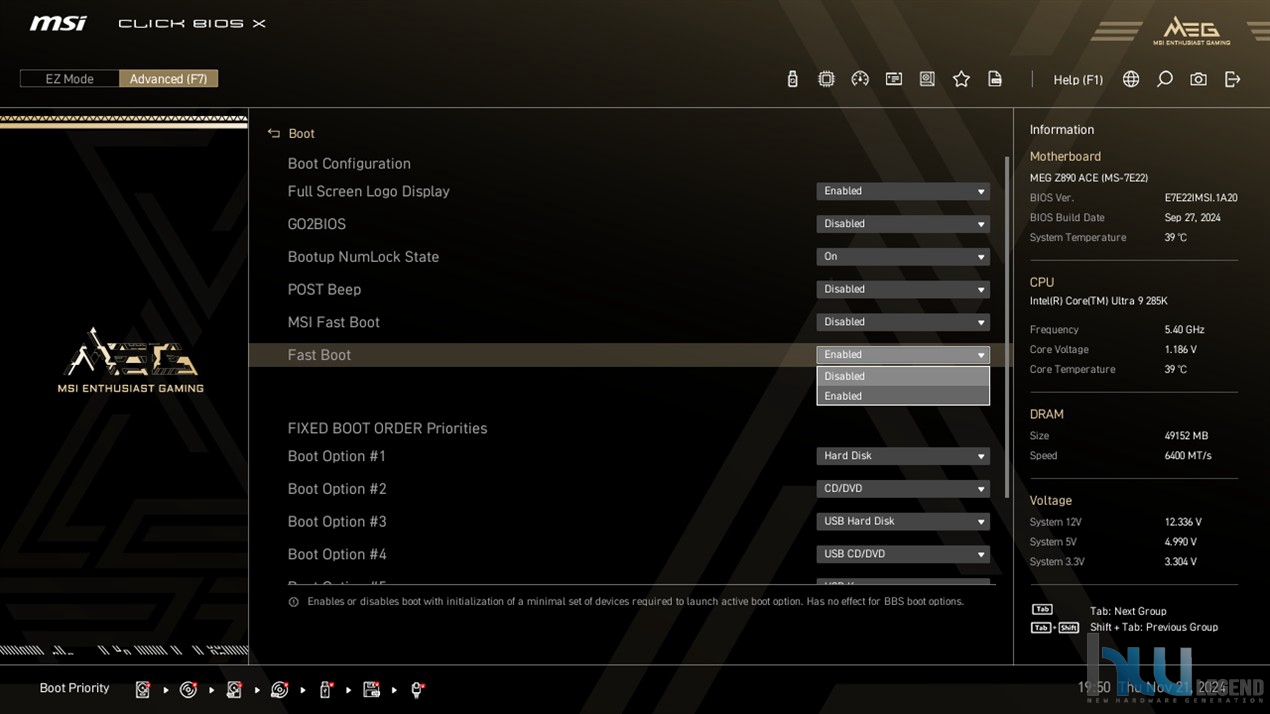Go back using the arrow beside Boot
Screen dimensions: 1270x714
tap(274, 133)
